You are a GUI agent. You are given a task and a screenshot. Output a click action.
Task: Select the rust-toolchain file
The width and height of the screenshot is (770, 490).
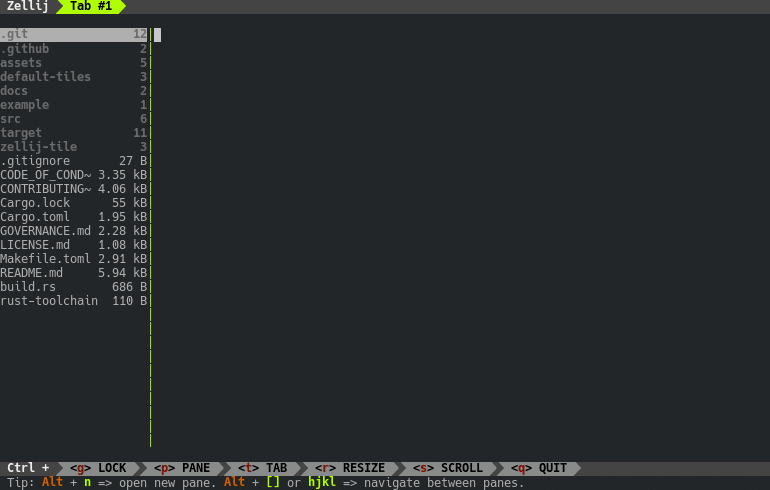74,300
